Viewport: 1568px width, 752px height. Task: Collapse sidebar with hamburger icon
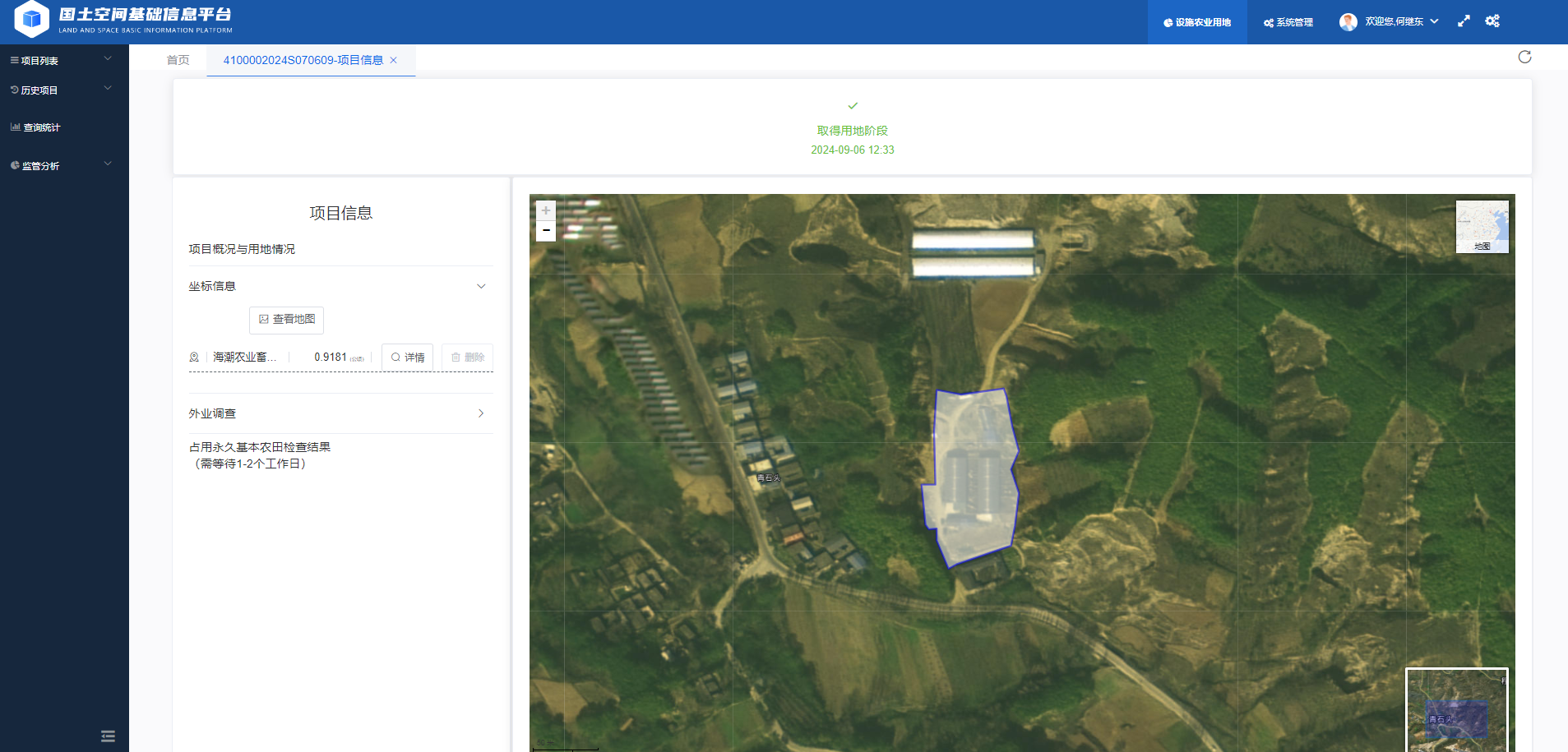pos(108,736)
